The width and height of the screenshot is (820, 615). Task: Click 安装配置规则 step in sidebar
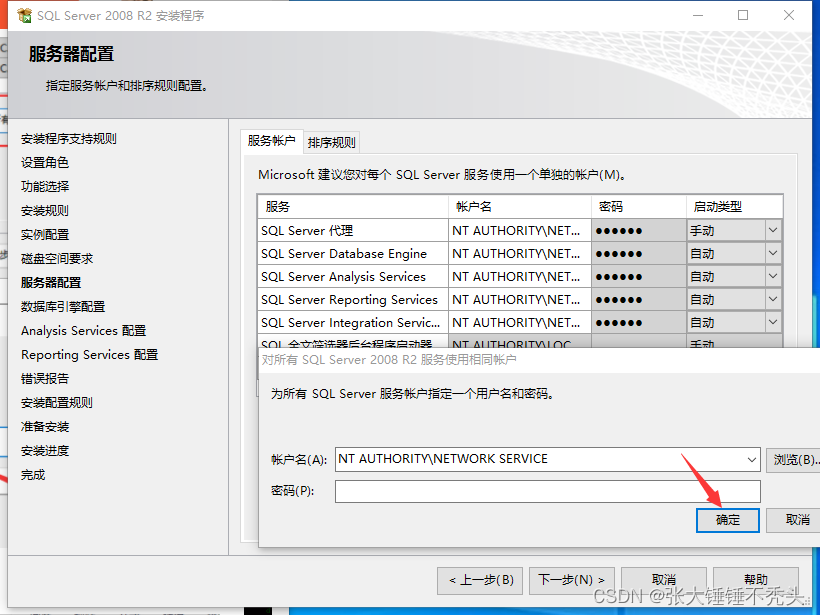(57, 403)
